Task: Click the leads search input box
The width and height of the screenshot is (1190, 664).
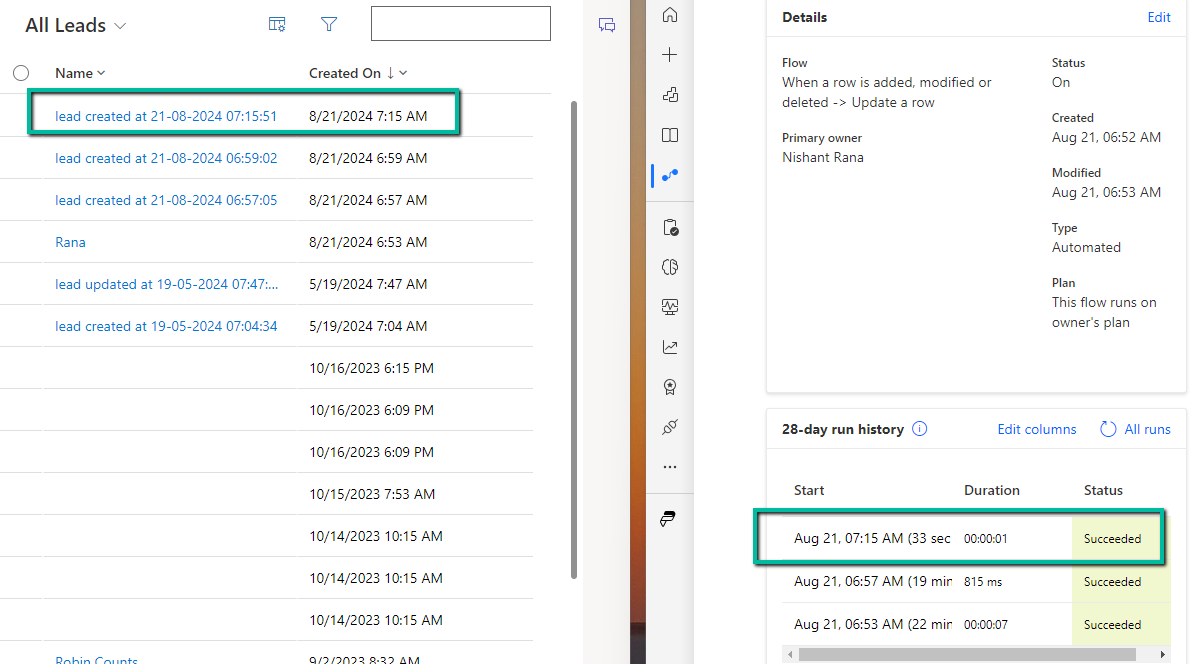Action: (x=460, y=24)
